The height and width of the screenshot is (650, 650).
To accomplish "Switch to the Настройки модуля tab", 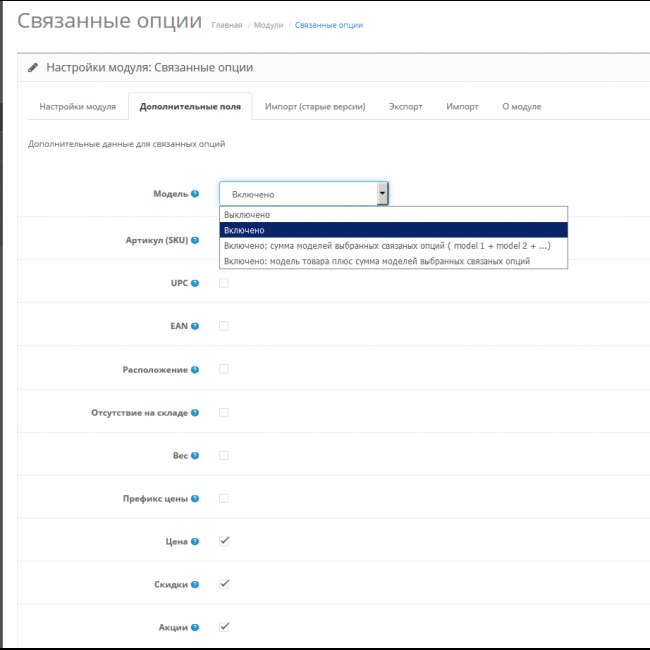I will click(x=78, y=106).
